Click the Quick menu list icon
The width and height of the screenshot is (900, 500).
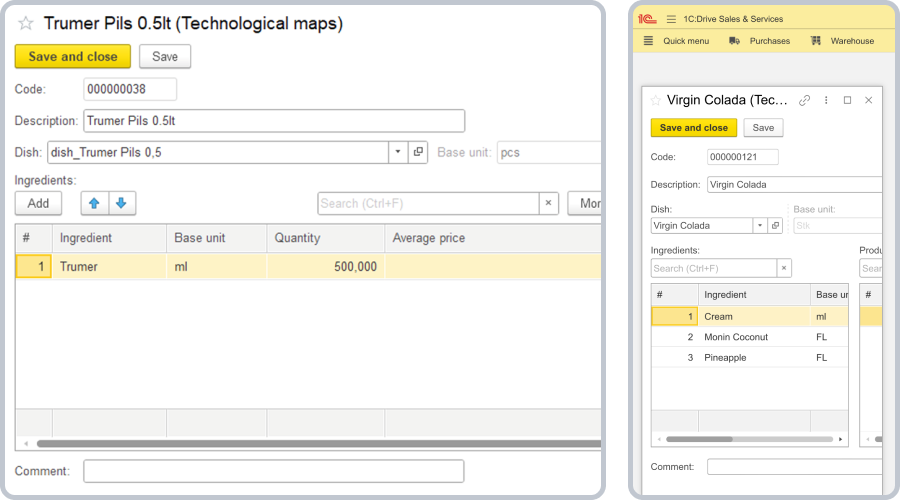tap(648, 41)
